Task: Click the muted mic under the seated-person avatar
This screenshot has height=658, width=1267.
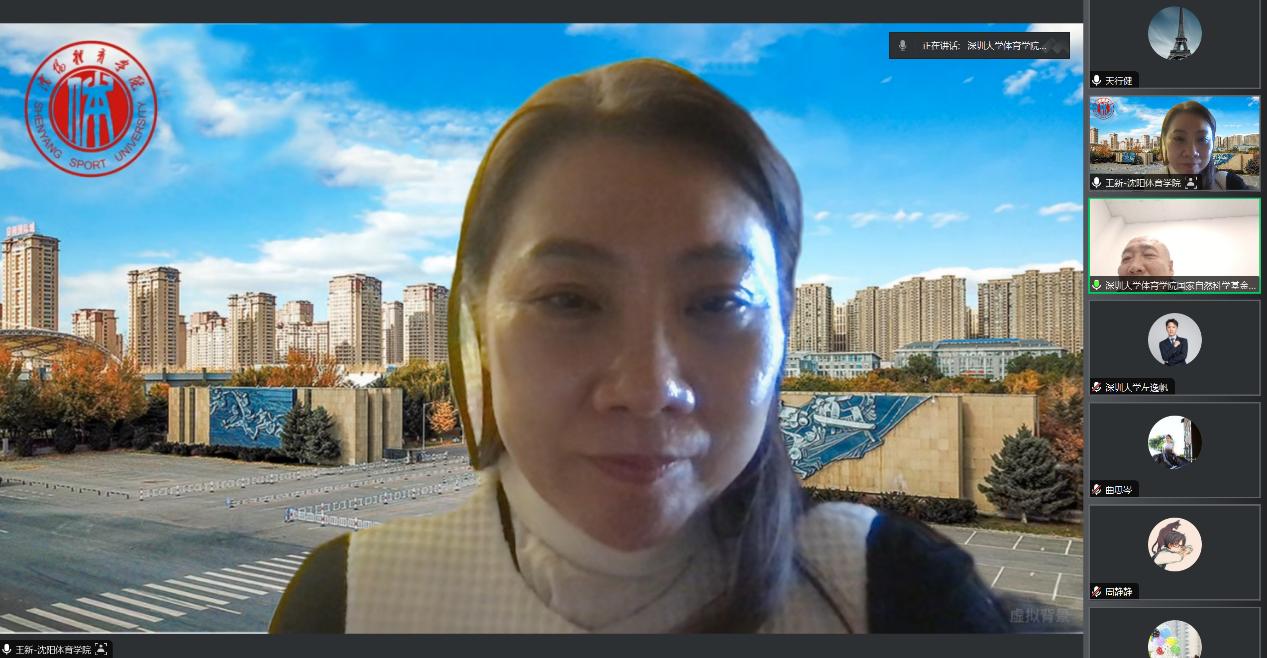Action: click(x=1097, y=489)
